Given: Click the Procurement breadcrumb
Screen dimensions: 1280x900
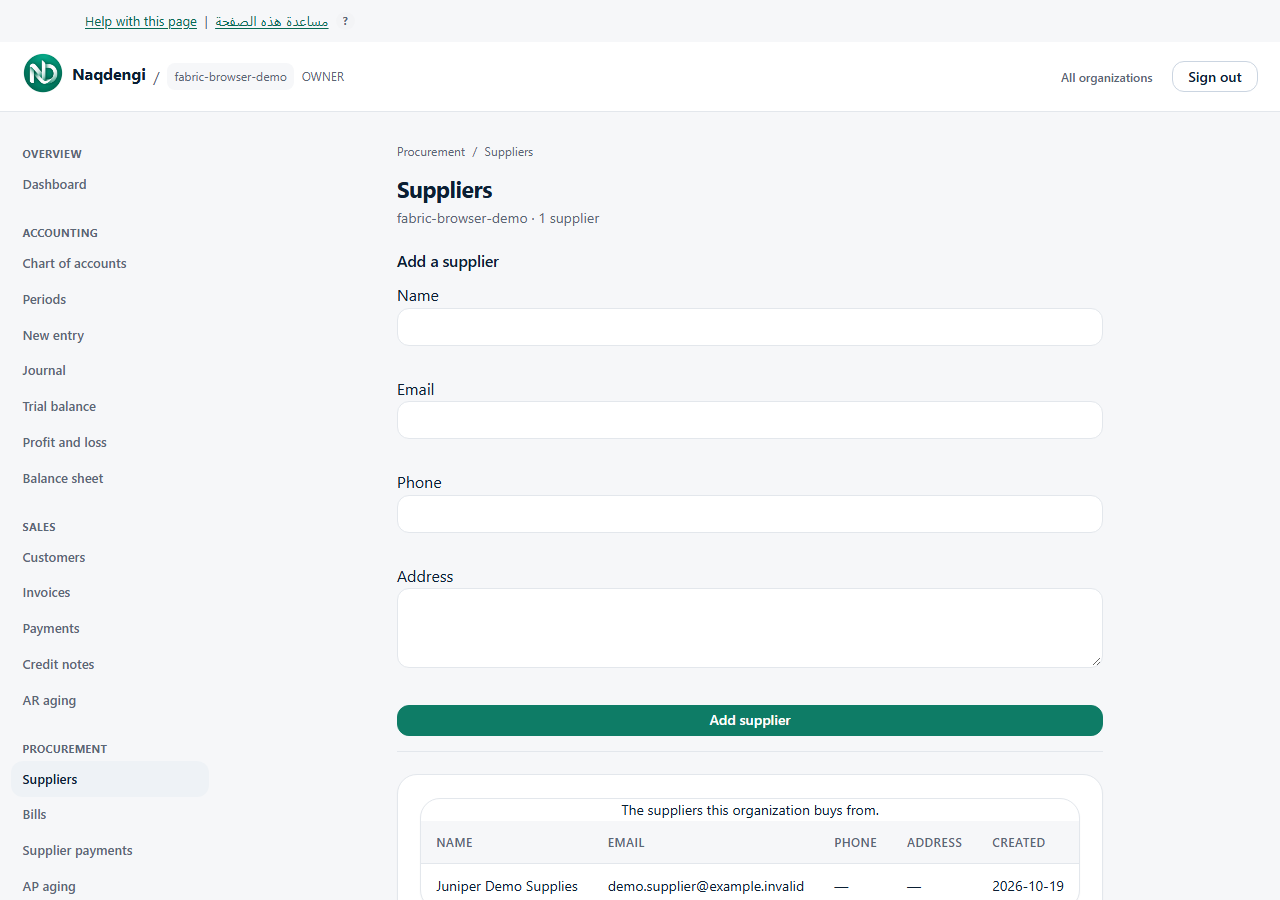Looking at the screenshot, I should (431, 152).
